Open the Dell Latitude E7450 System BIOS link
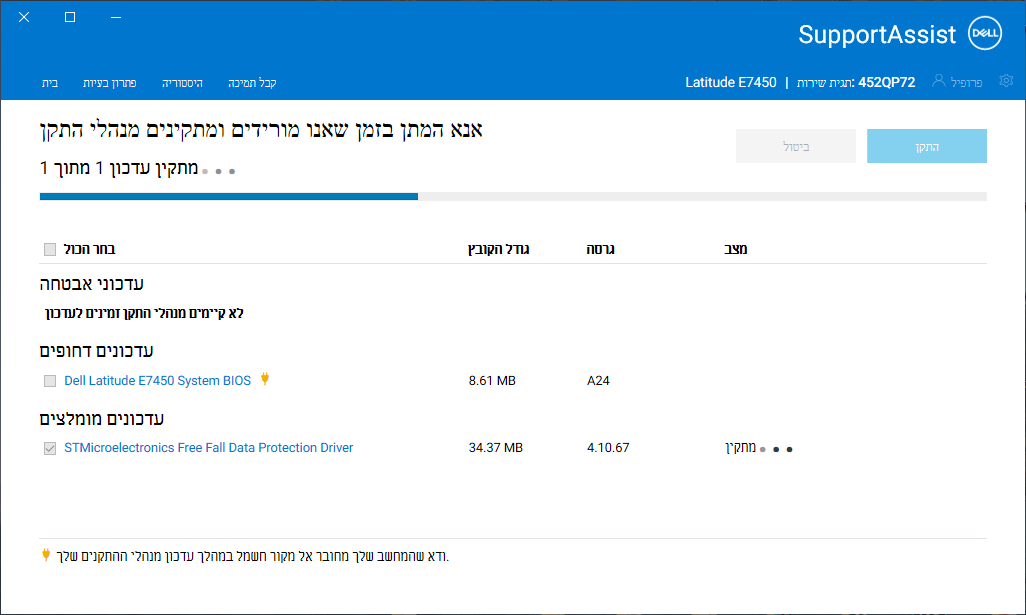The image size is (1026, 615). 158,380
